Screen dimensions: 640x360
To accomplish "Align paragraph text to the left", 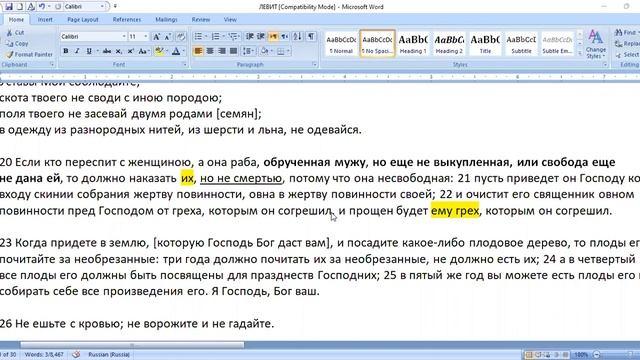I will pos(198,51).
